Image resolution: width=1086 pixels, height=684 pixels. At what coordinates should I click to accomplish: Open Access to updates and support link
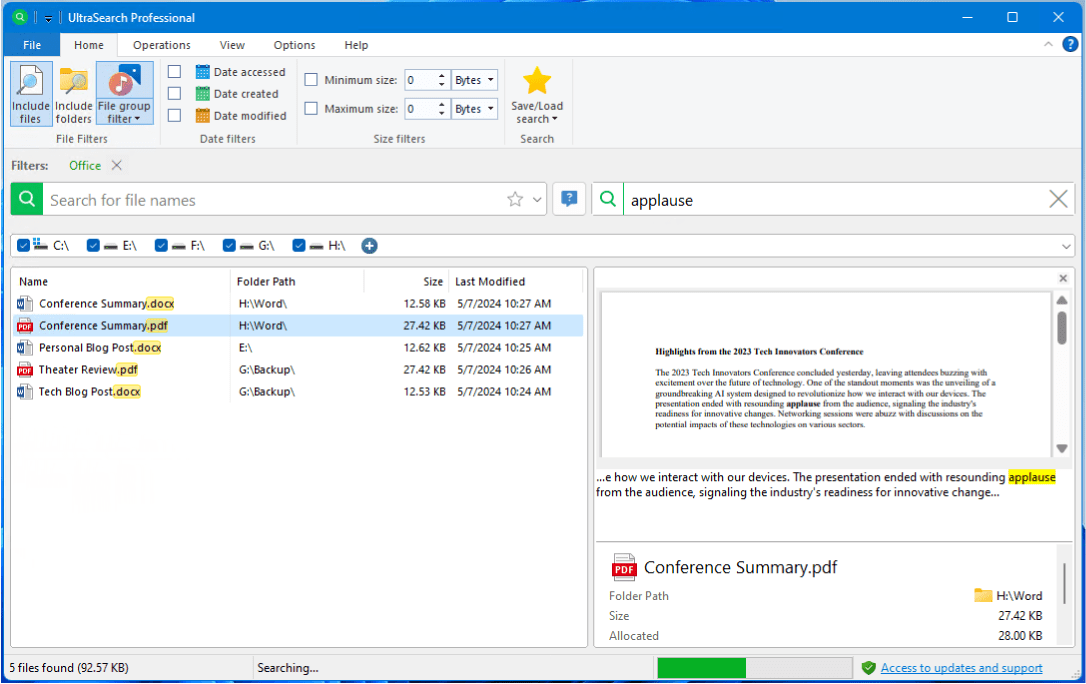pyautogui.click(x=961, y=668)
